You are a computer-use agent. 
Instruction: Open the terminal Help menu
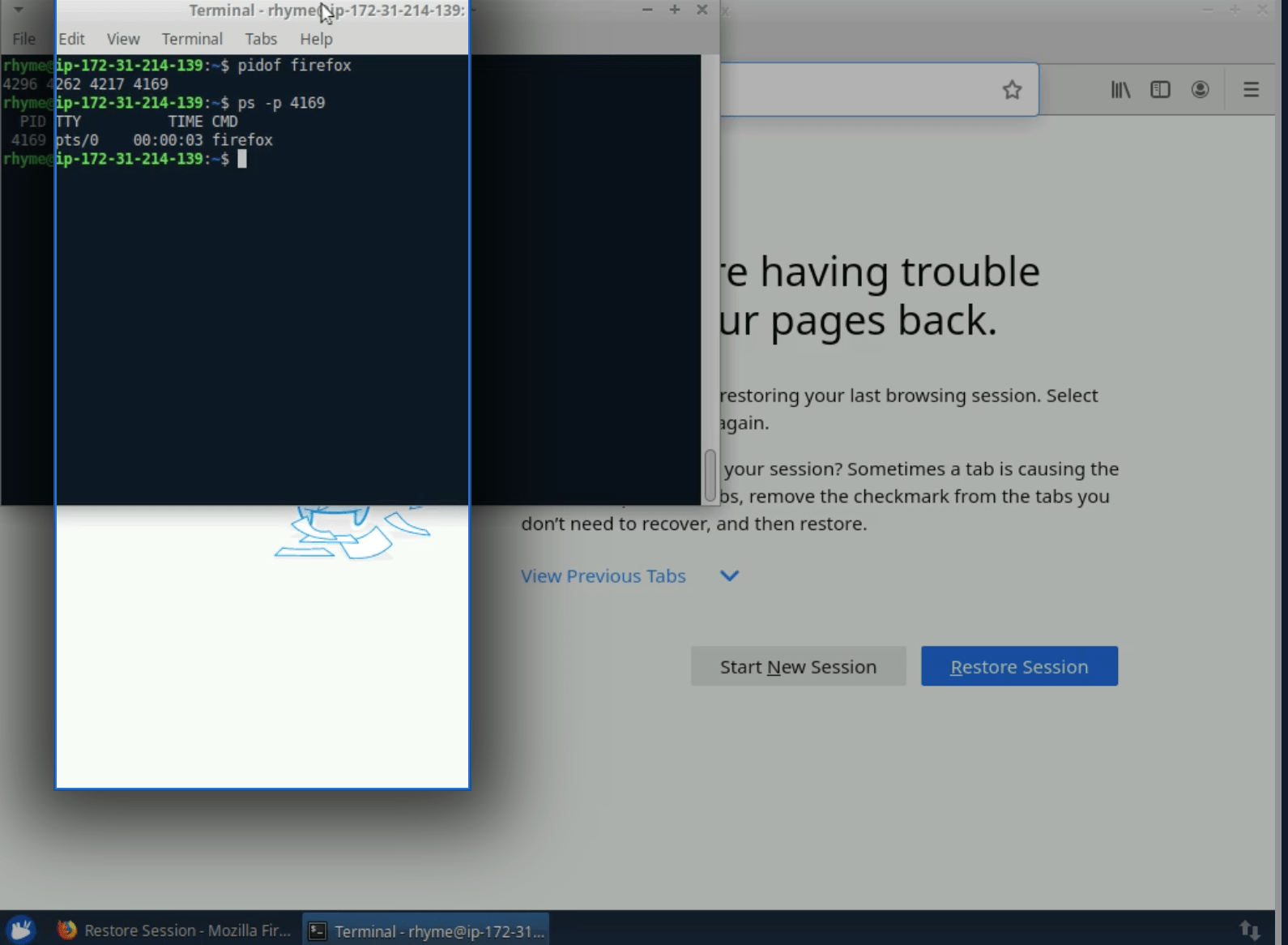316,39
